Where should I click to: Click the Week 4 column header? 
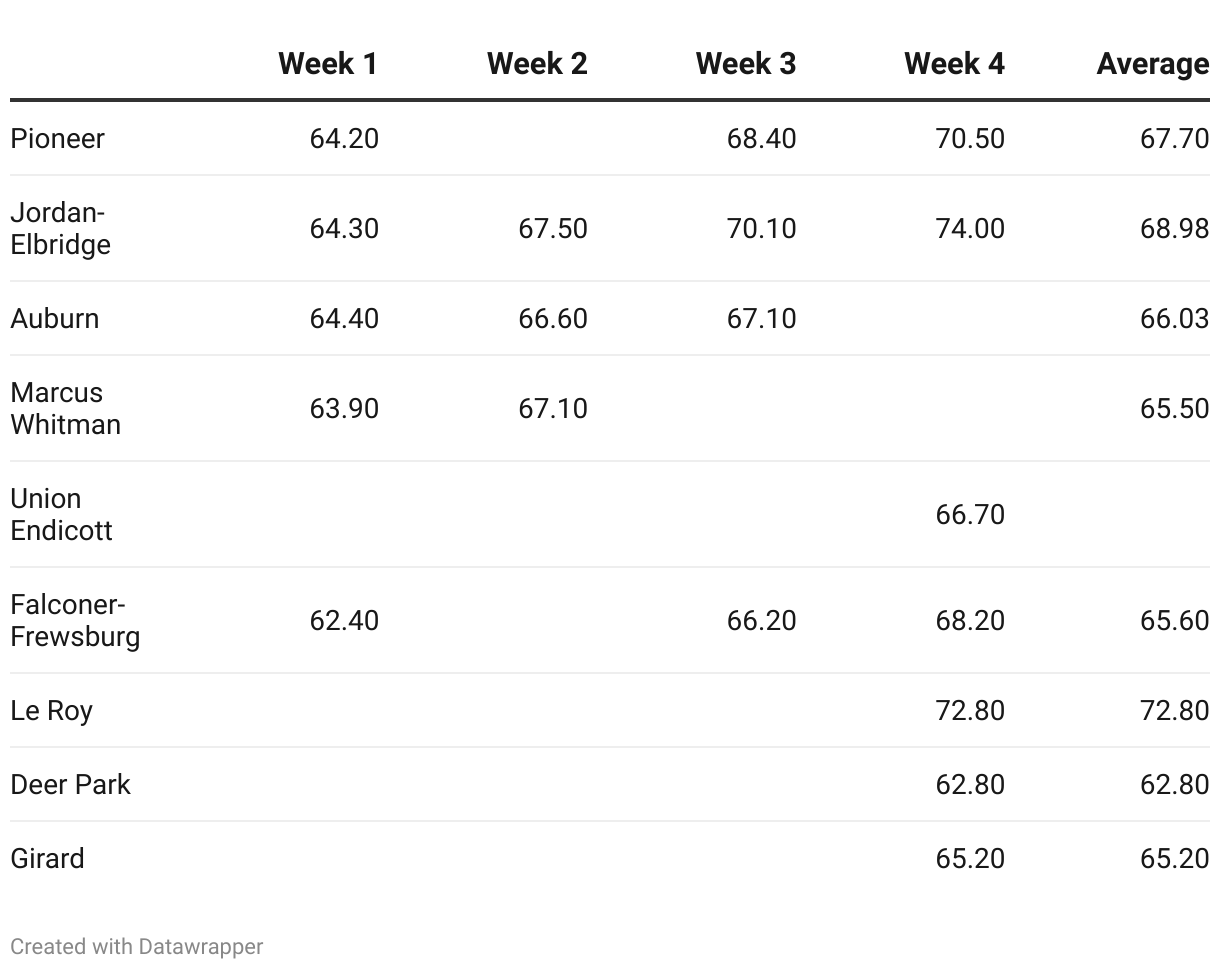pyautogui.click(x=954, y=64)
